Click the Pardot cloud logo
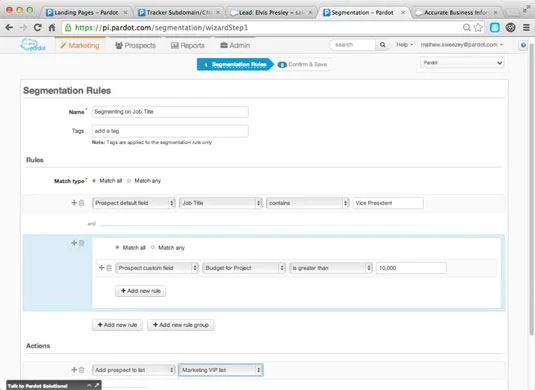 33,45
